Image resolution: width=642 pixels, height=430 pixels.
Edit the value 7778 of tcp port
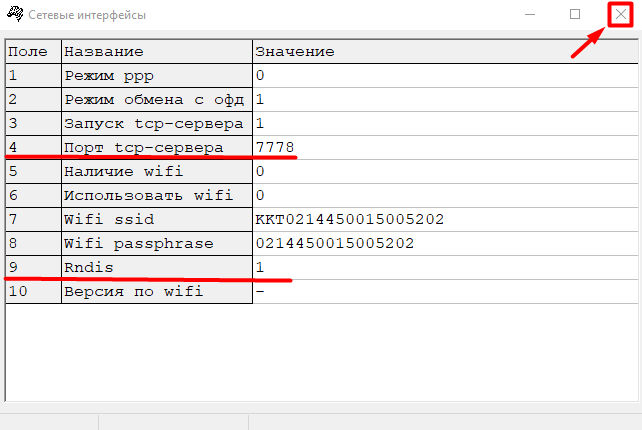coord(445,147)
